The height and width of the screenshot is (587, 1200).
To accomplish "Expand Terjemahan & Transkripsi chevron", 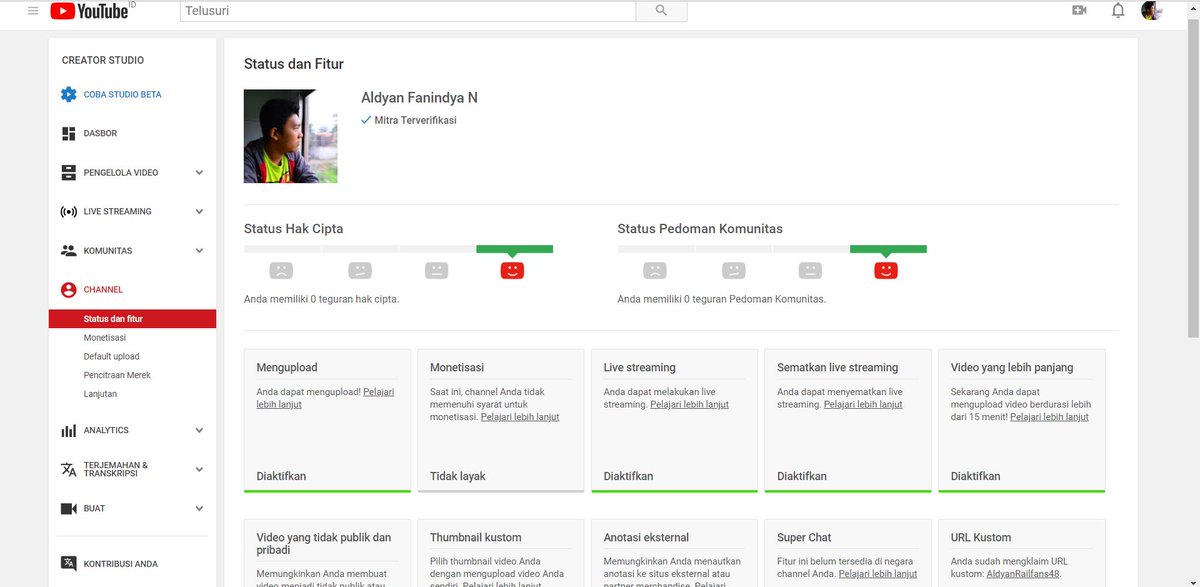I will (199, 469).
